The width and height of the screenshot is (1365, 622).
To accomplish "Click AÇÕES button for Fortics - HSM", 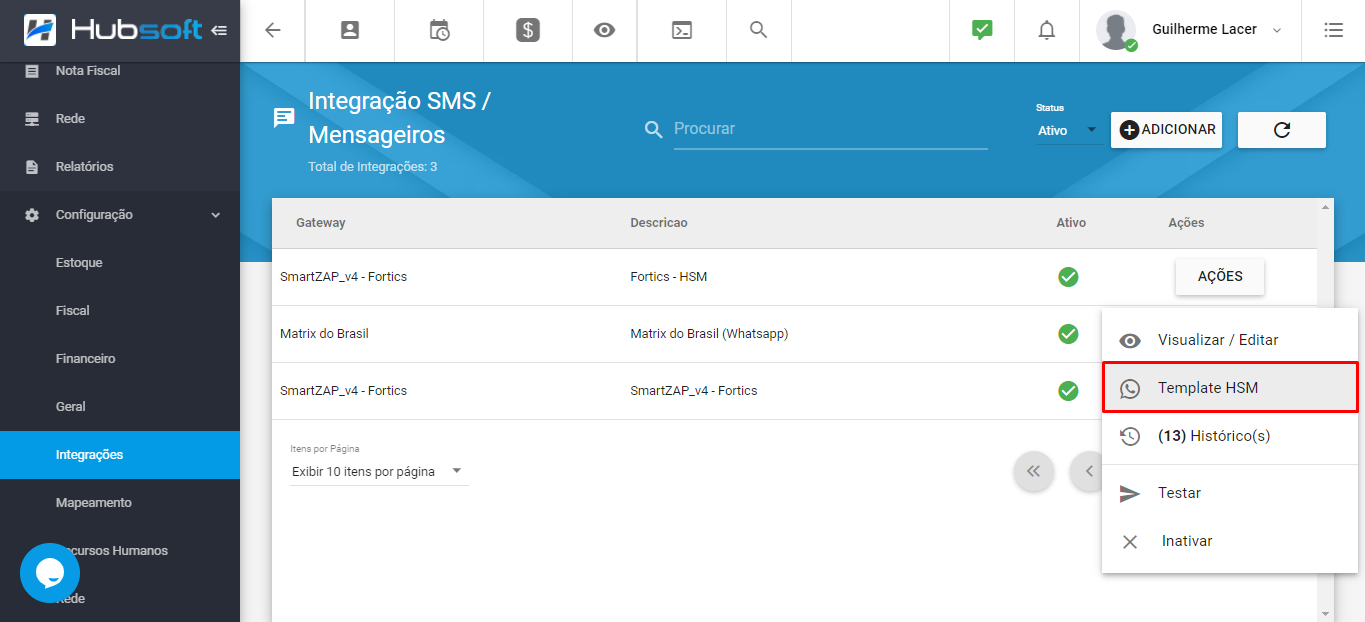I will click(x=1220, y=277).
